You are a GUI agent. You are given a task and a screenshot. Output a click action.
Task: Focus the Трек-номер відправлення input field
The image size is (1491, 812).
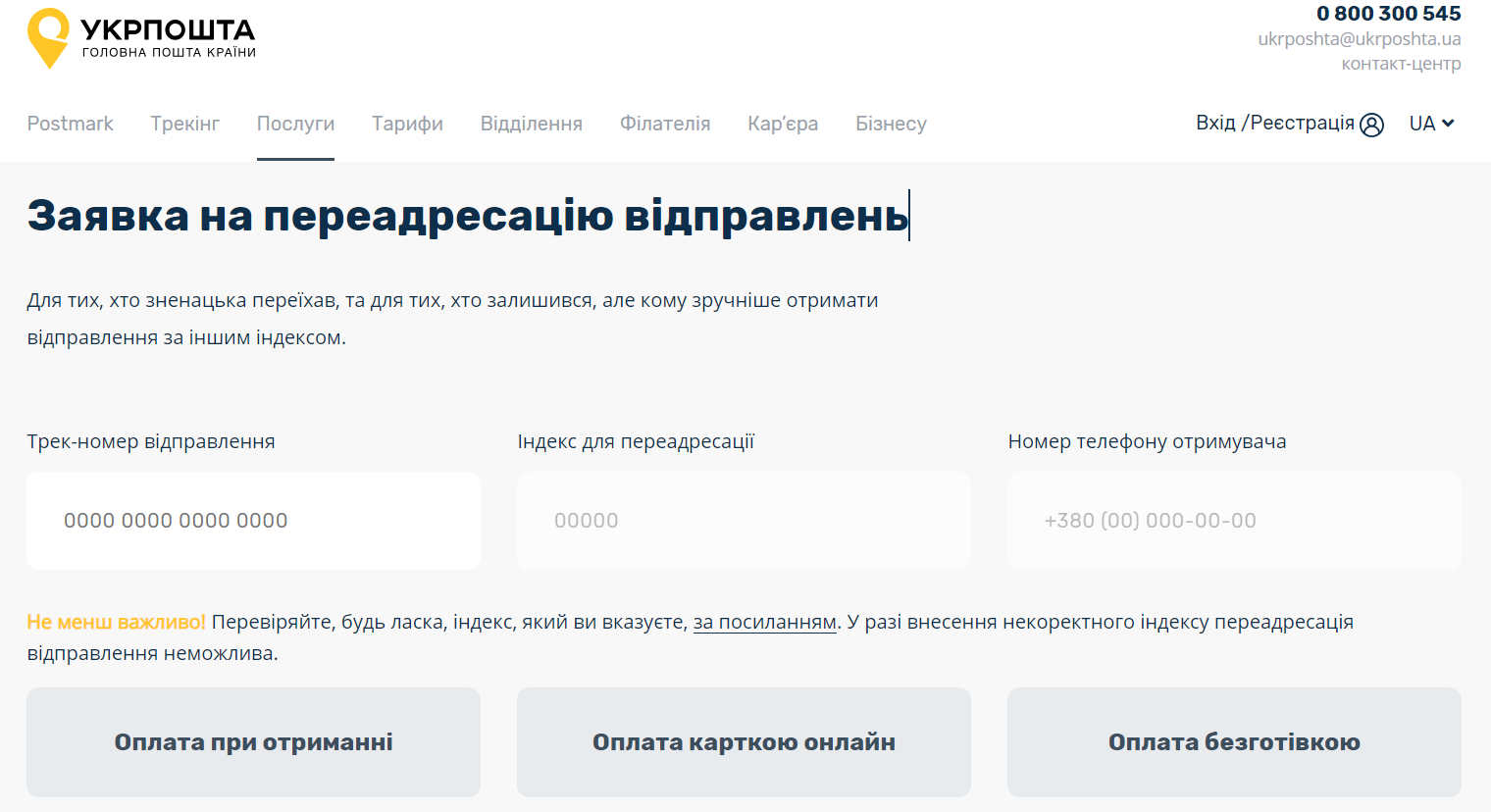tap(253, 521)
